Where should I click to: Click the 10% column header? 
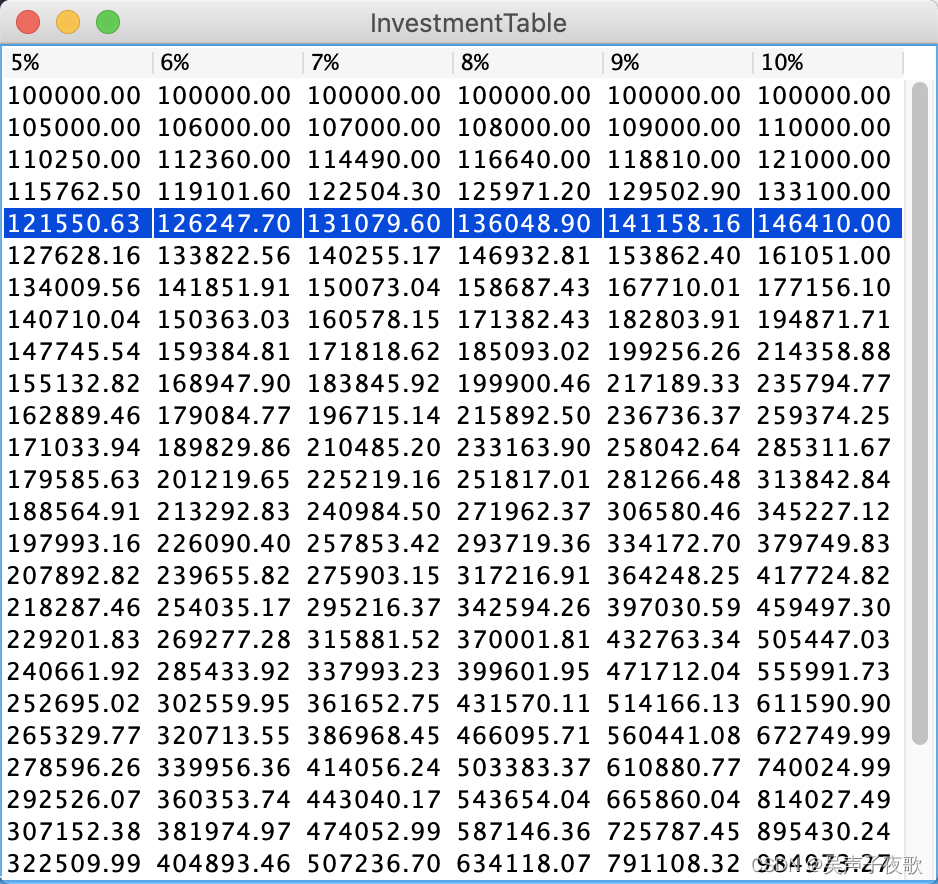[828, 62]
